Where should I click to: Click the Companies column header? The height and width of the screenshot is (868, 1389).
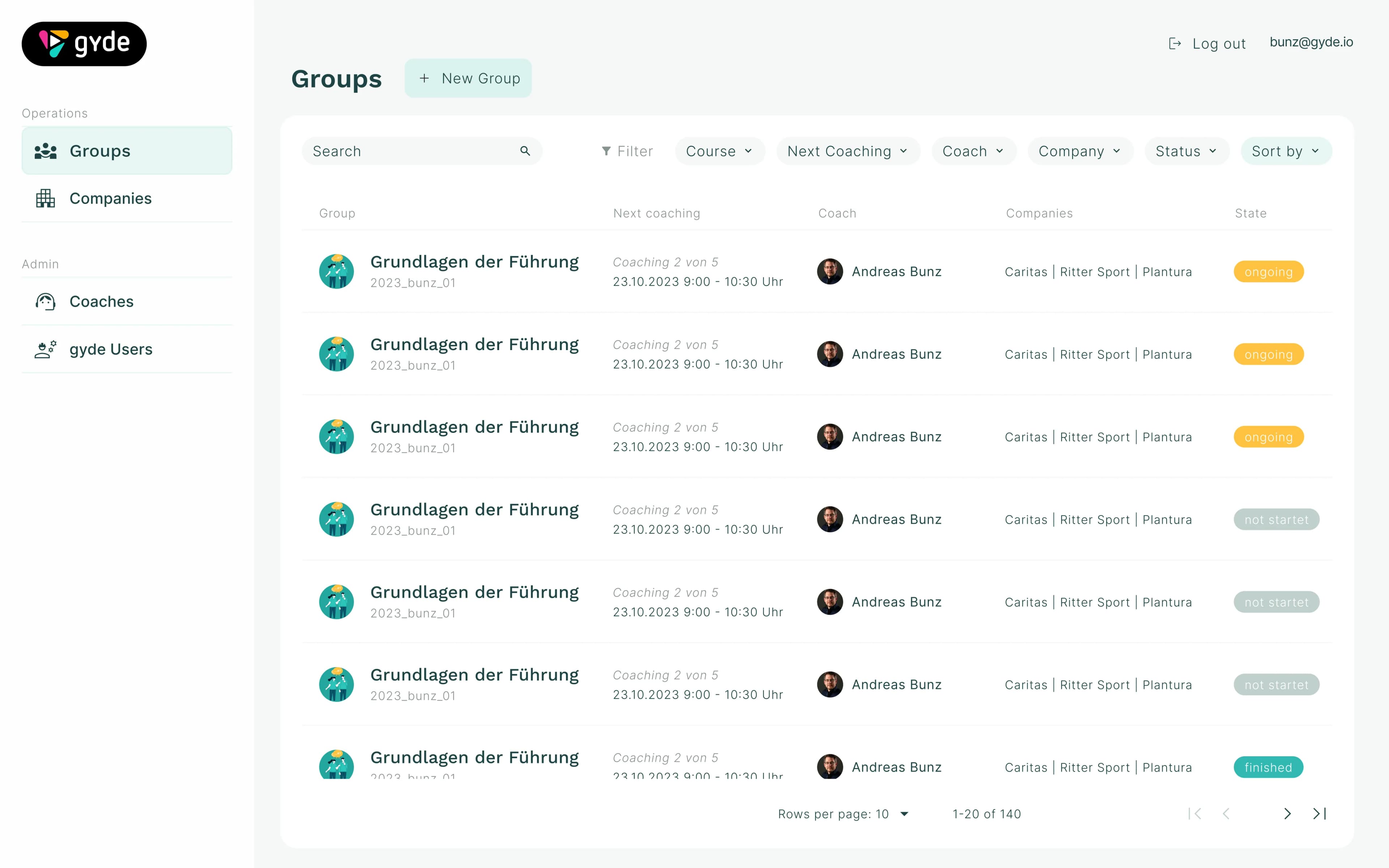coord(1039,213)
